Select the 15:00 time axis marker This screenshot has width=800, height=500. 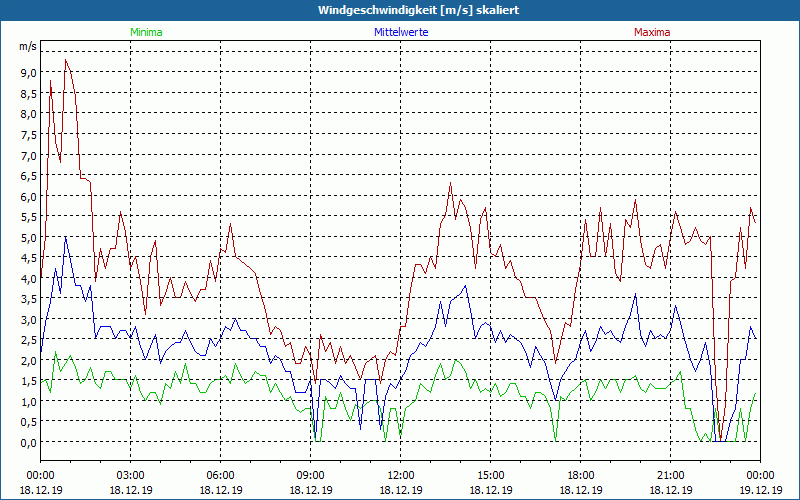[x=491, y=475]
